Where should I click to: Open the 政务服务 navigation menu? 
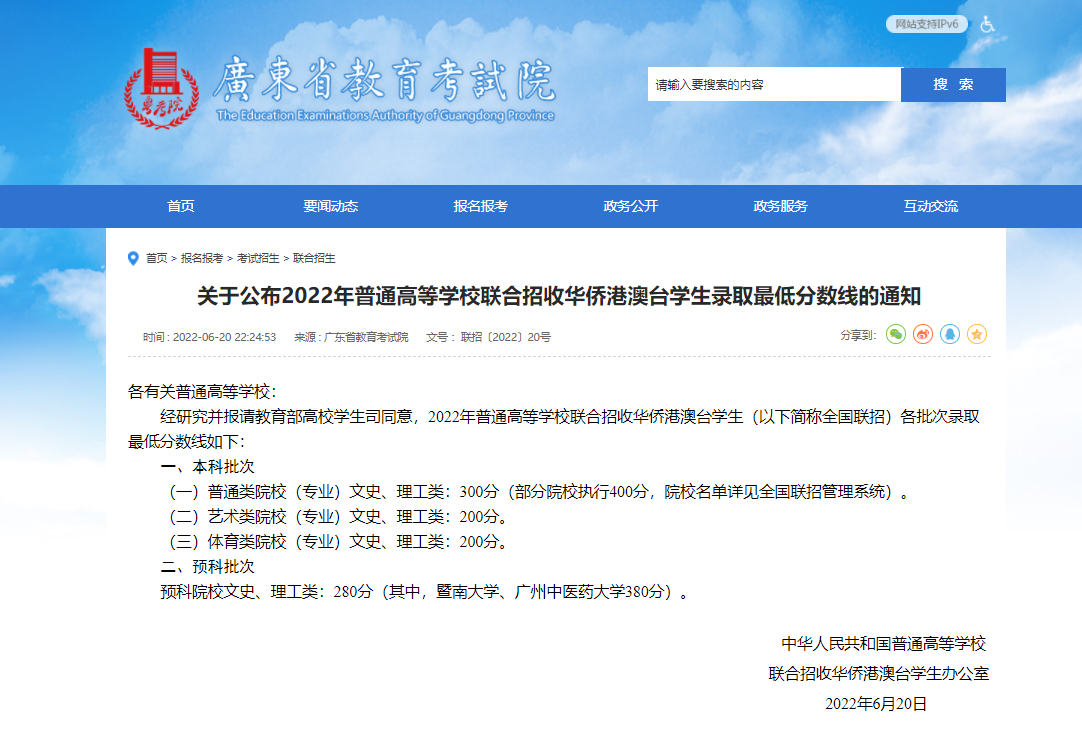tap(780, 206)
